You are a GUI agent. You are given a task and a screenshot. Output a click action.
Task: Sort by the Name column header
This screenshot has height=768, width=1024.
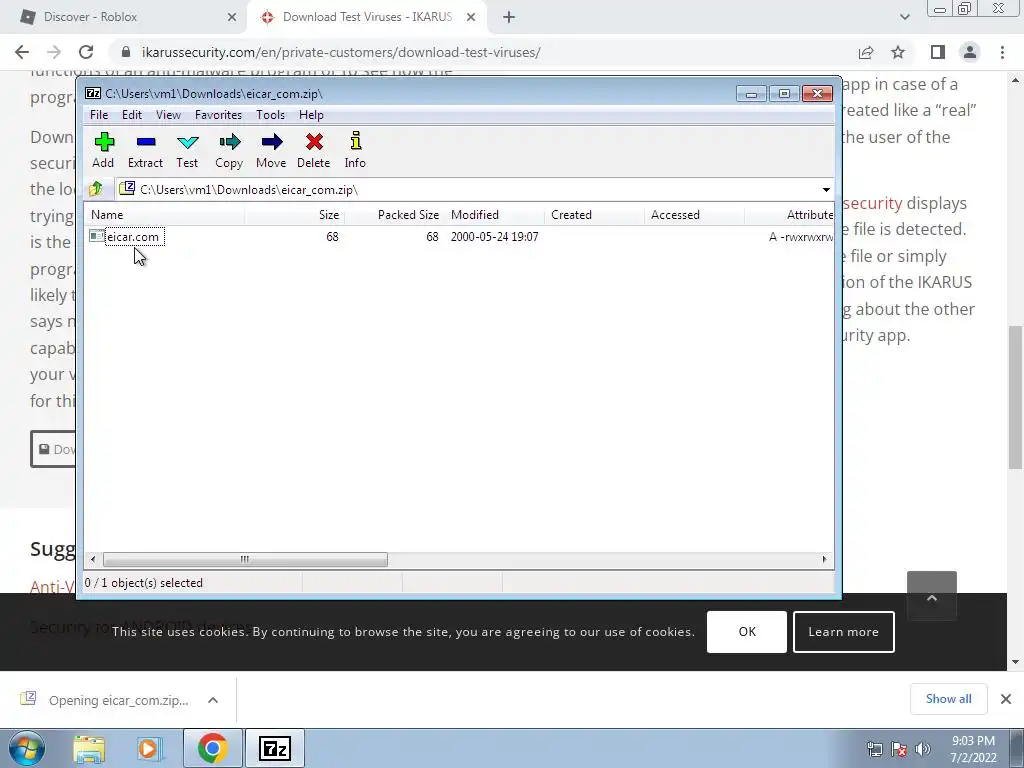[165, 215]
